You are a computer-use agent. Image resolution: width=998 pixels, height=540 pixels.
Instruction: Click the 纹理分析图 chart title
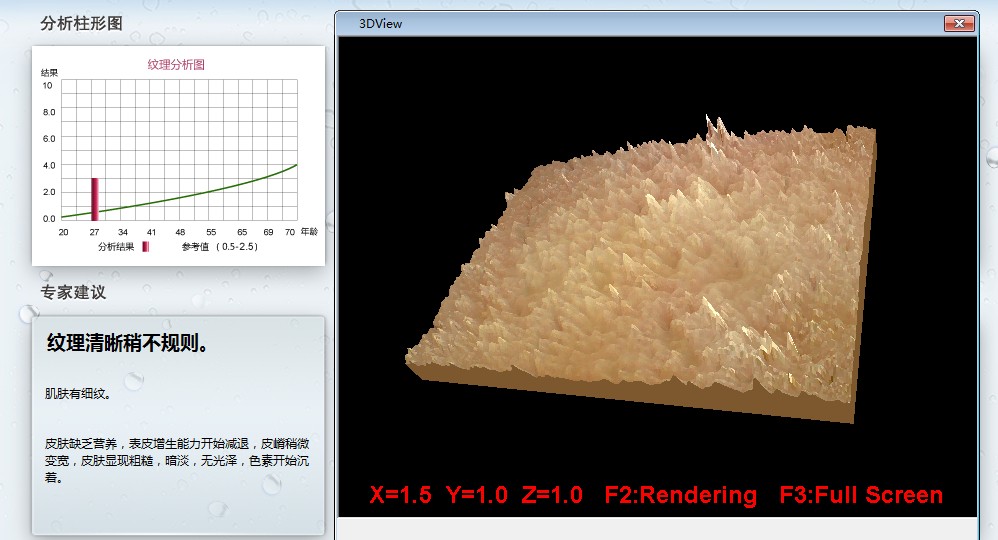[176, 64]
